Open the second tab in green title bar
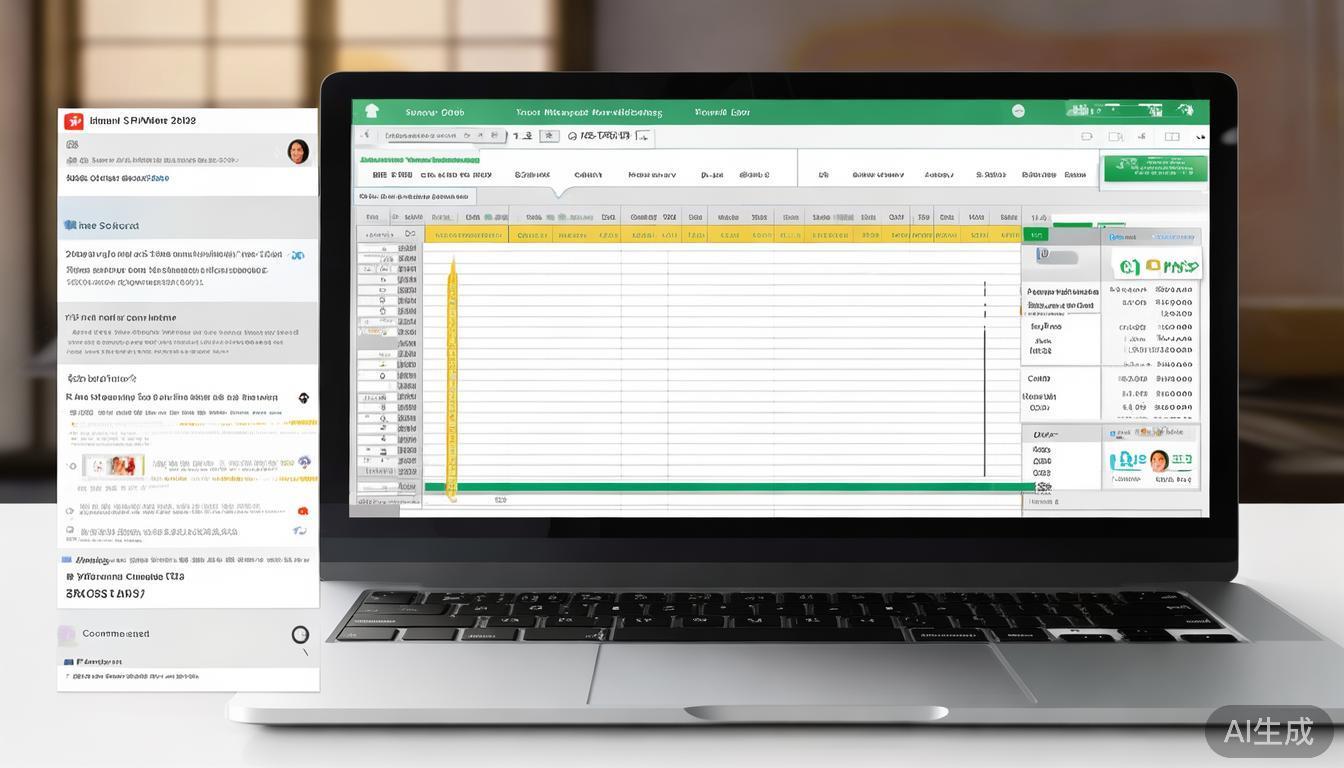The height and width of the screenshot is (768, 1344). (x=588, y=112)
